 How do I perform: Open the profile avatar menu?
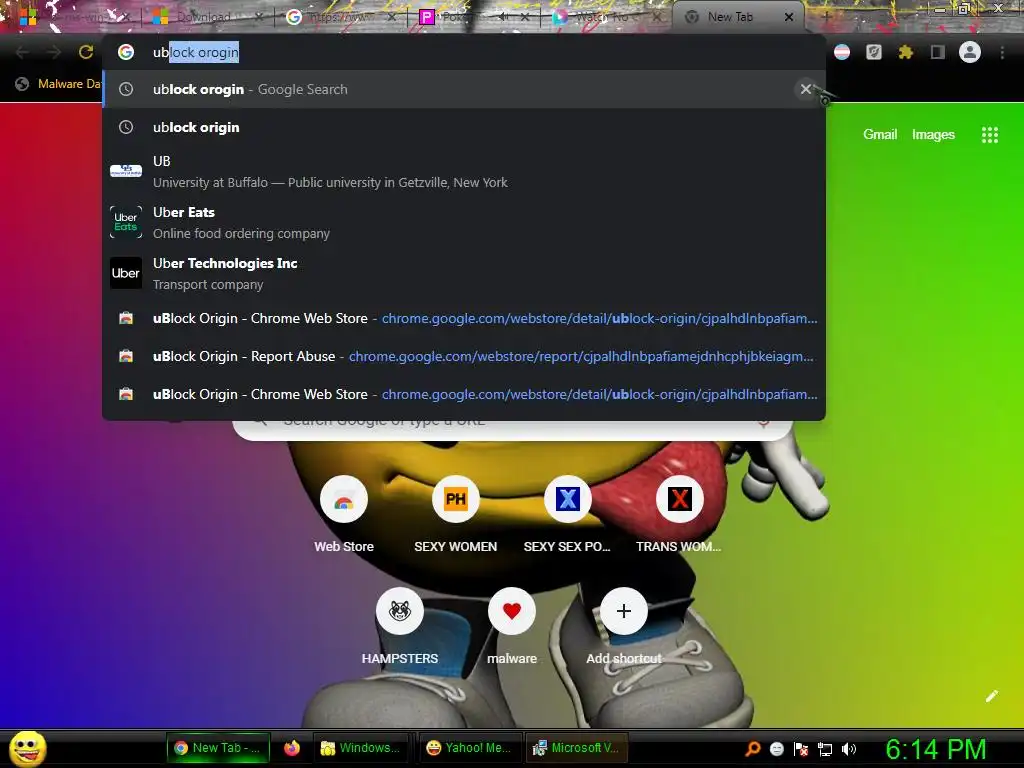[970, 52]
